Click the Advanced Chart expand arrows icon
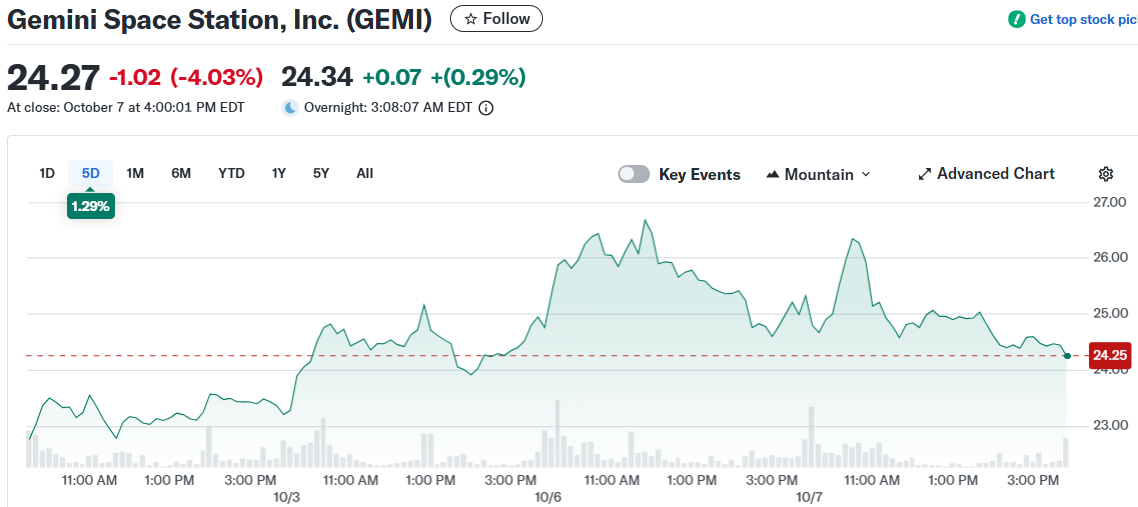Image resolution: width=1138 pixels, height=507 pixels. tap(924, 174)
